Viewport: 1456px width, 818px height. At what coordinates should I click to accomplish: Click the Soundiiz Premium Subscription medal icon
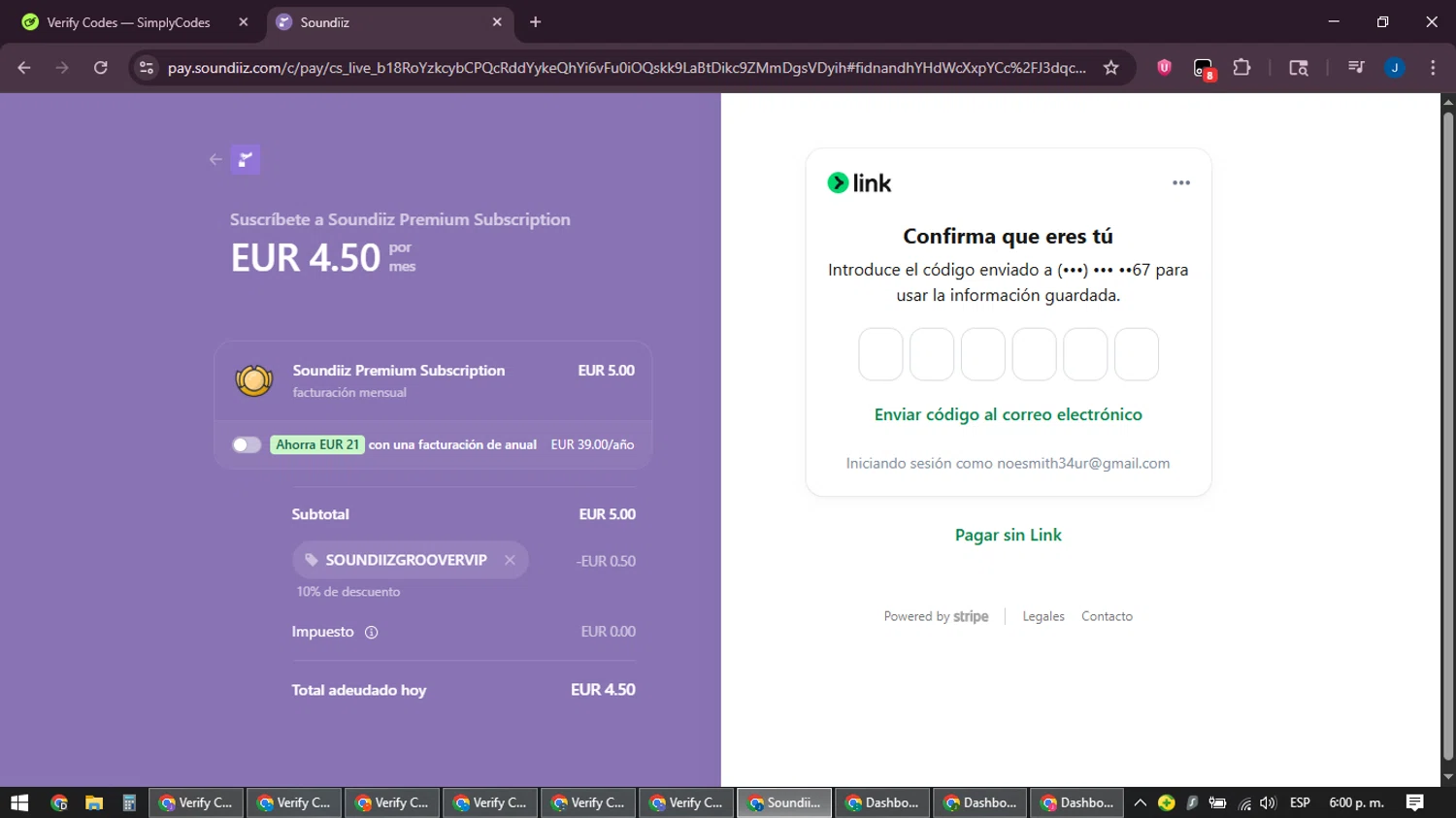tap(253, 380)
